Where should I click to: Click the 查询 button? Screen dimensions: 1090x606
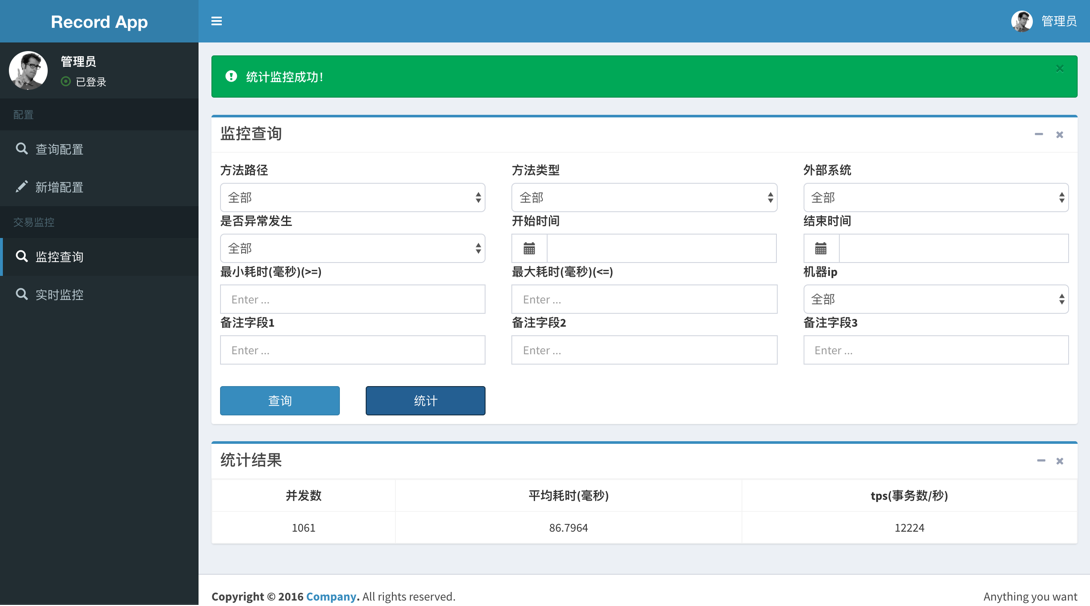(x=279, y=400)
